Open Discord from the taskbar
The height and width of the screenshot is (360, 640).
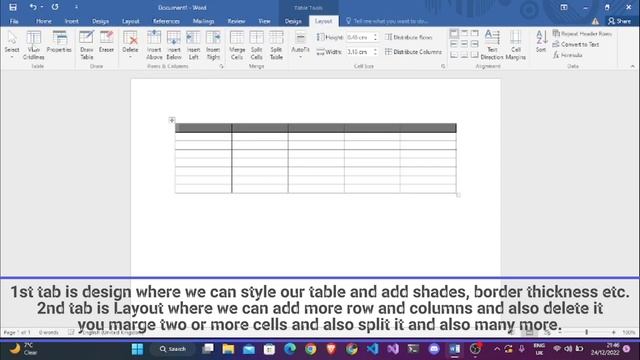click(x=434, y=349)
